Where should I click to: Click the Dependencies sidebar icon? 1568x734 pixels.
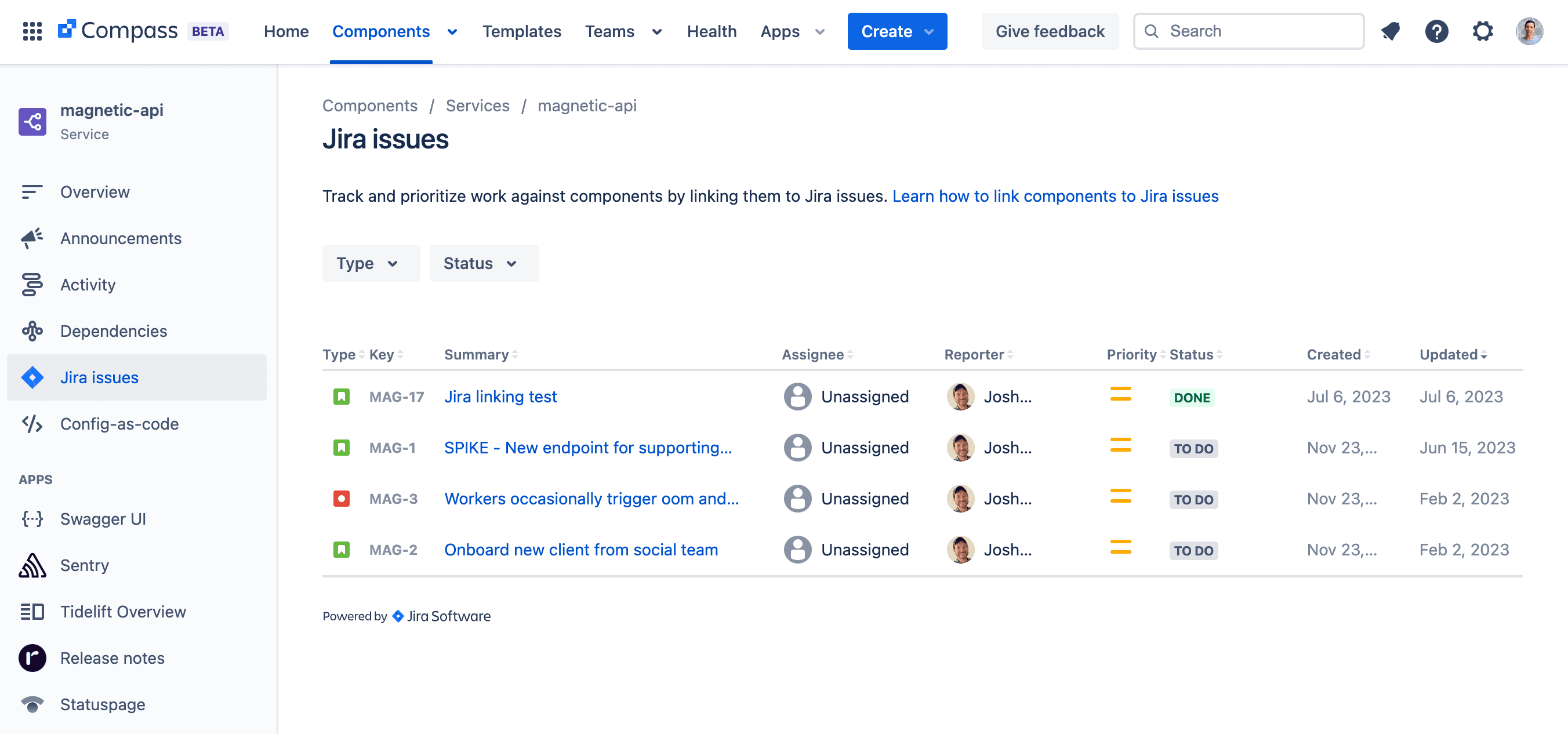[32, 331]
